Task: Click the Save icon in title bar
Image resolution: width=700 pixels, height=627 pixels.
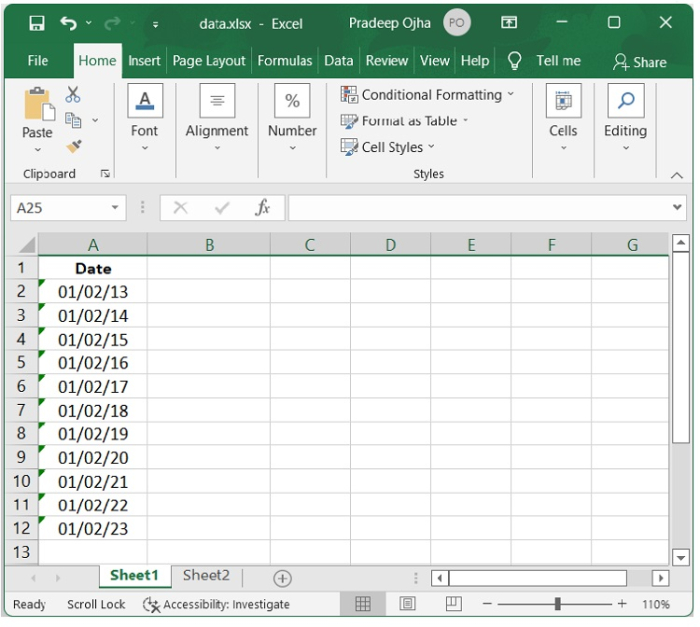Action: pos(37,23)
